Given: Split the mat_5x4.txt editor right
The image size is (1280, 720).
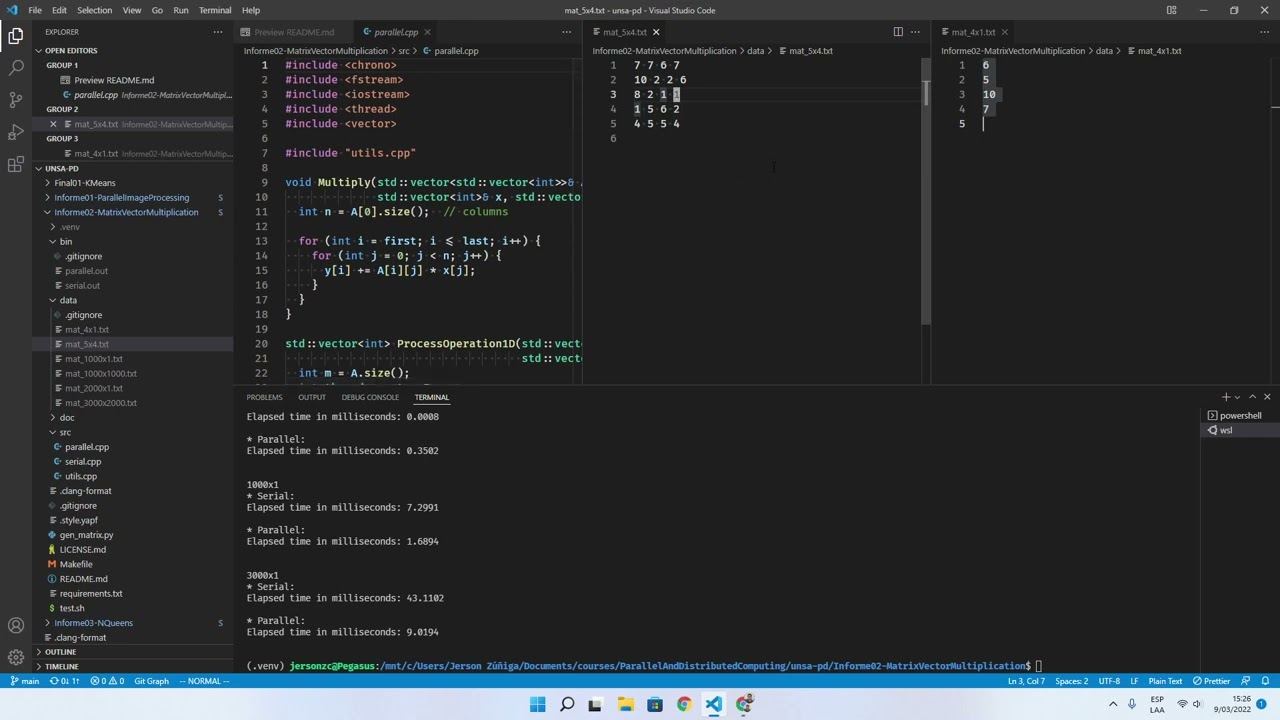Looking at the screenshot, I should 897,32.
